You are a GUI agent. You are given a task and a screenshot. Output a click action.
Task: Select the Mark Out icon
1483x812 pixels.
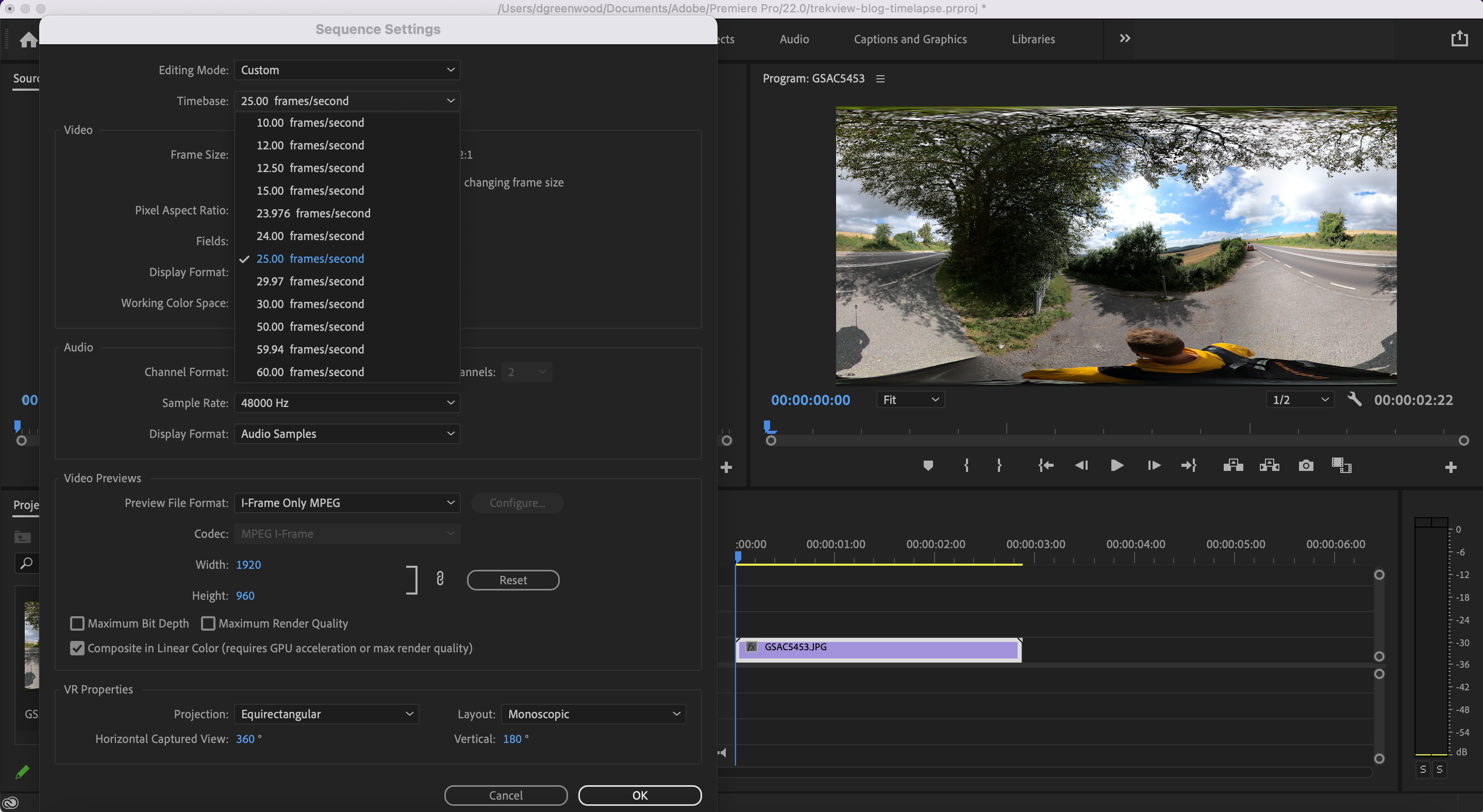click(999, 466)
